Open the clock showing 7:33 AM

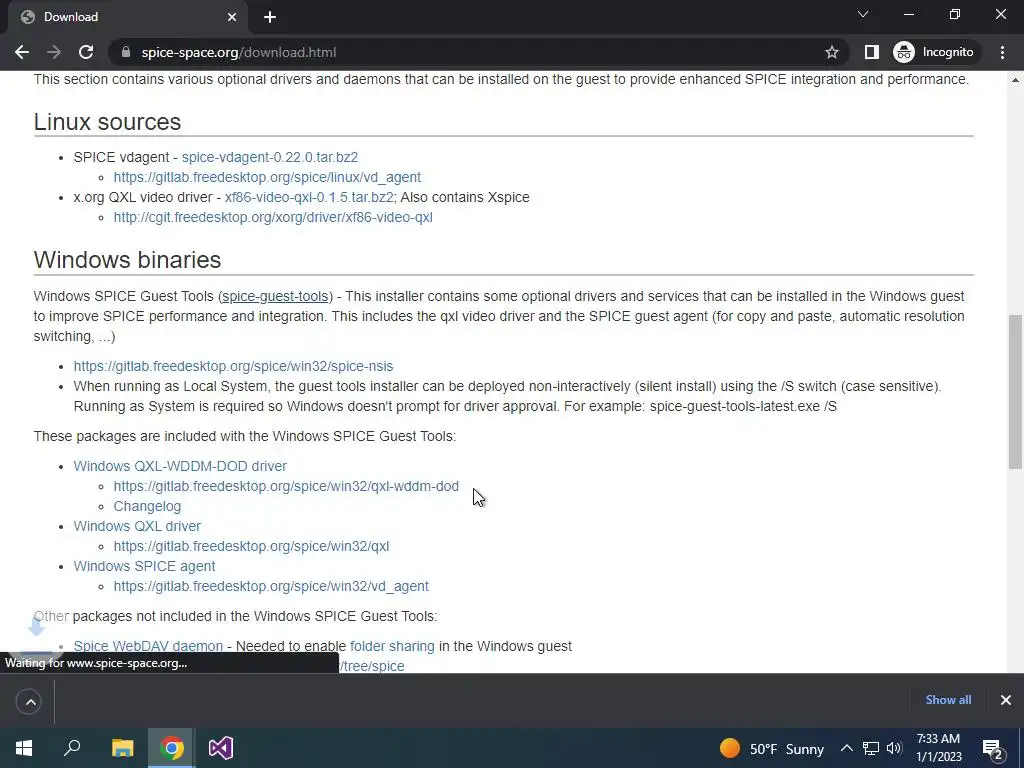[x=938, y=748]
